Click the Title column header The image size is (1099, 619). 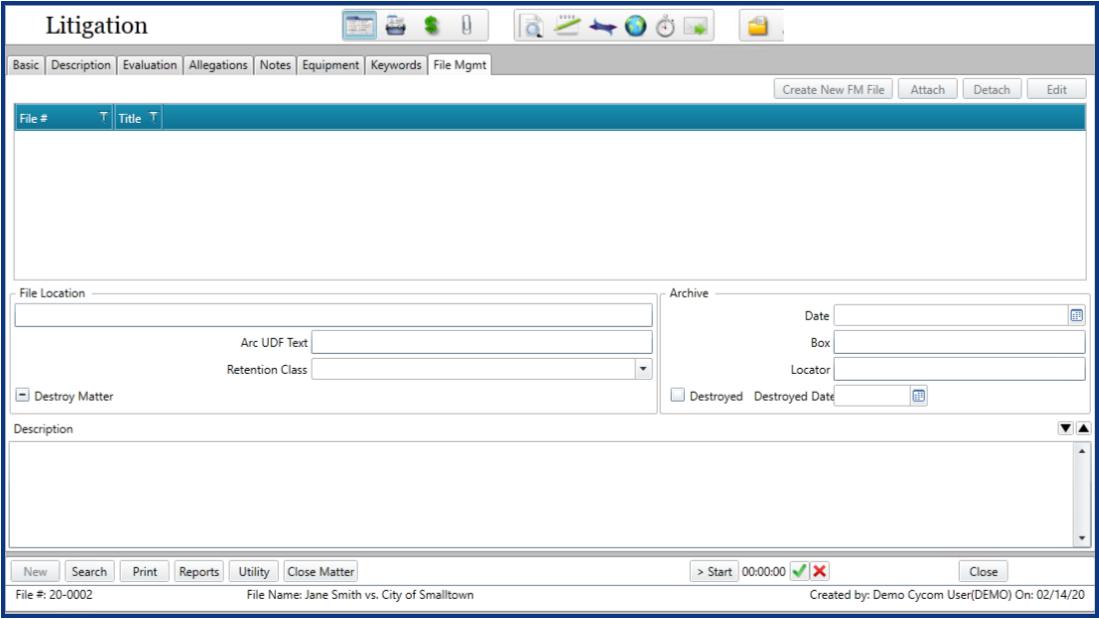pos(138,118)
